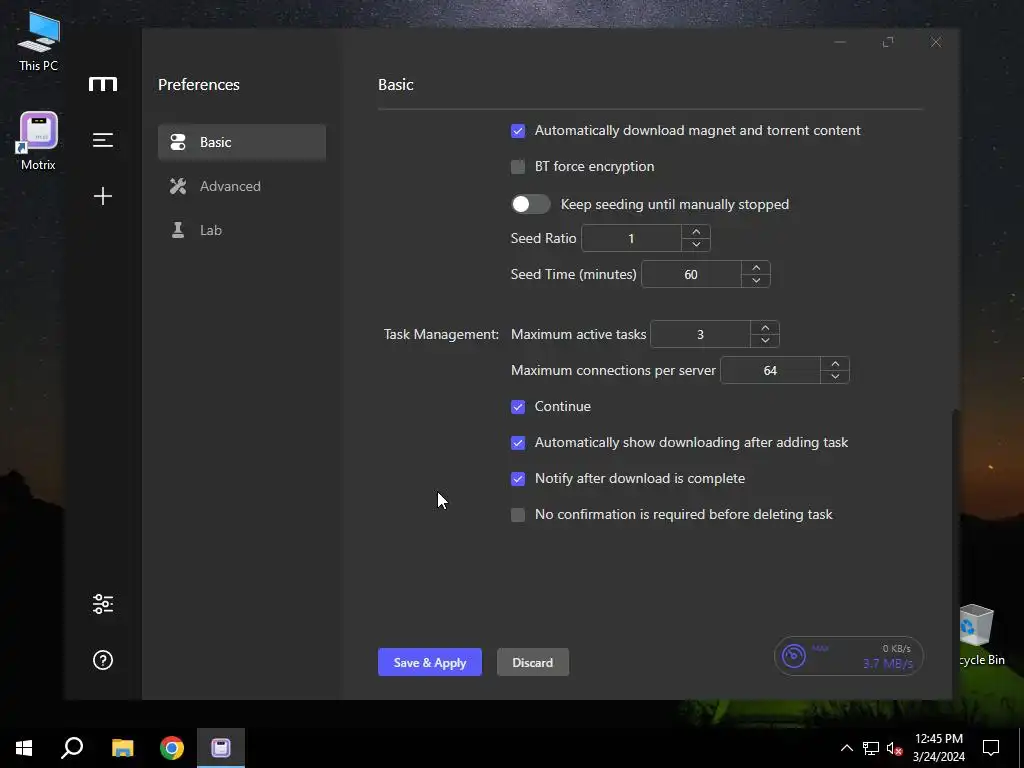Open File Explorer from taskbar
1024x768 pixels.
[122, 748]
